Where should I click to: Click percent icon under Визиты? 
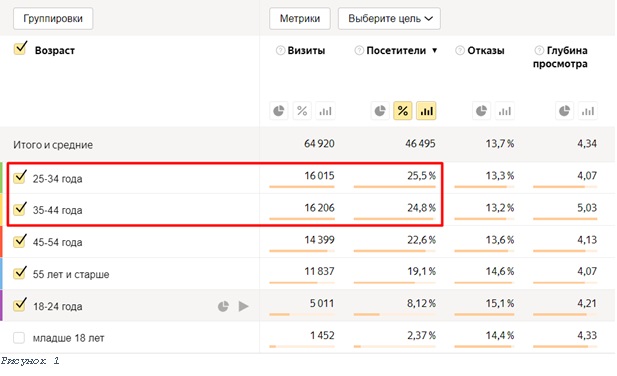[302, 111]
